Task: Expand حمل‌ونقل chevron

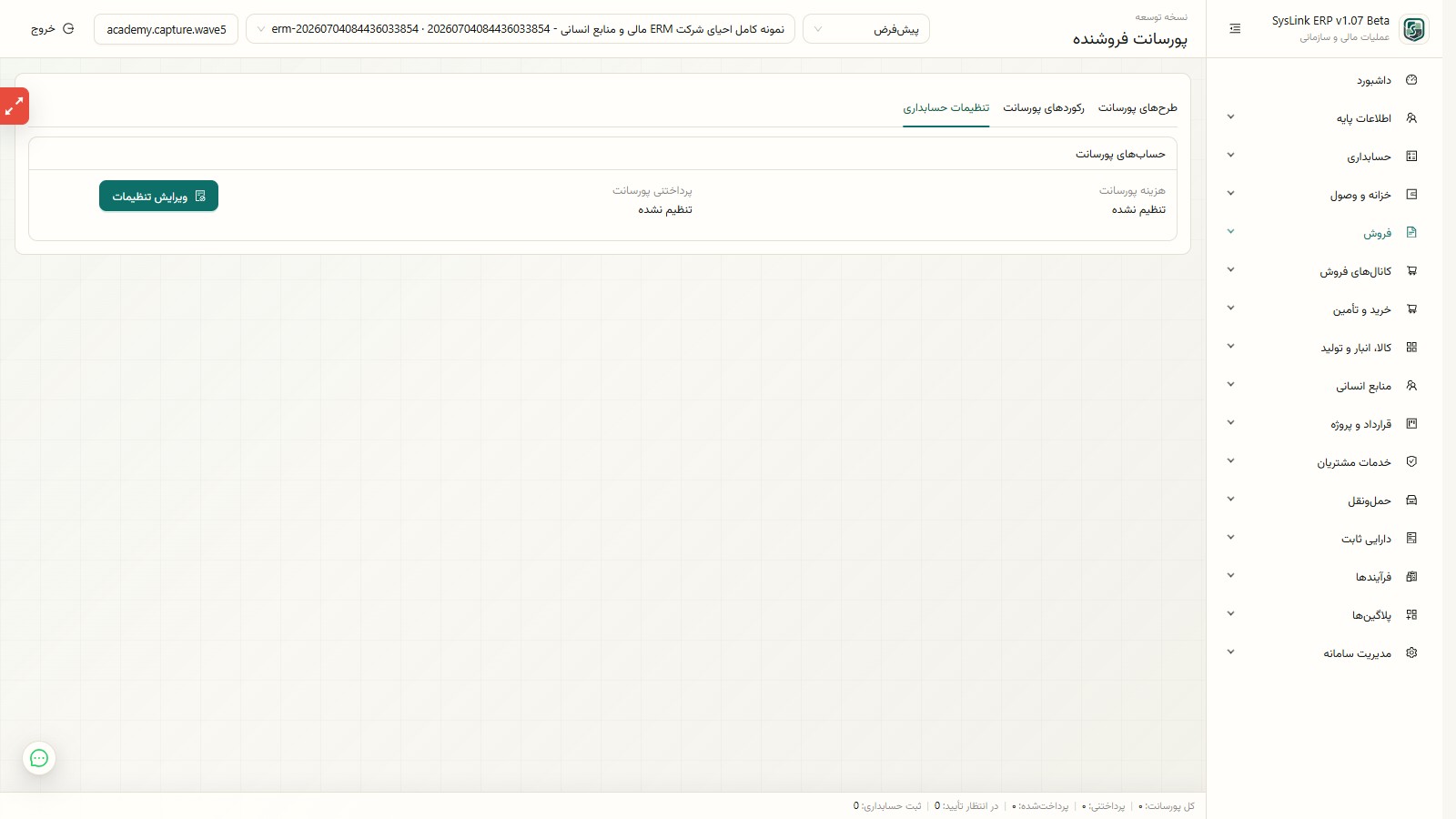Action: click(1230, 500)
